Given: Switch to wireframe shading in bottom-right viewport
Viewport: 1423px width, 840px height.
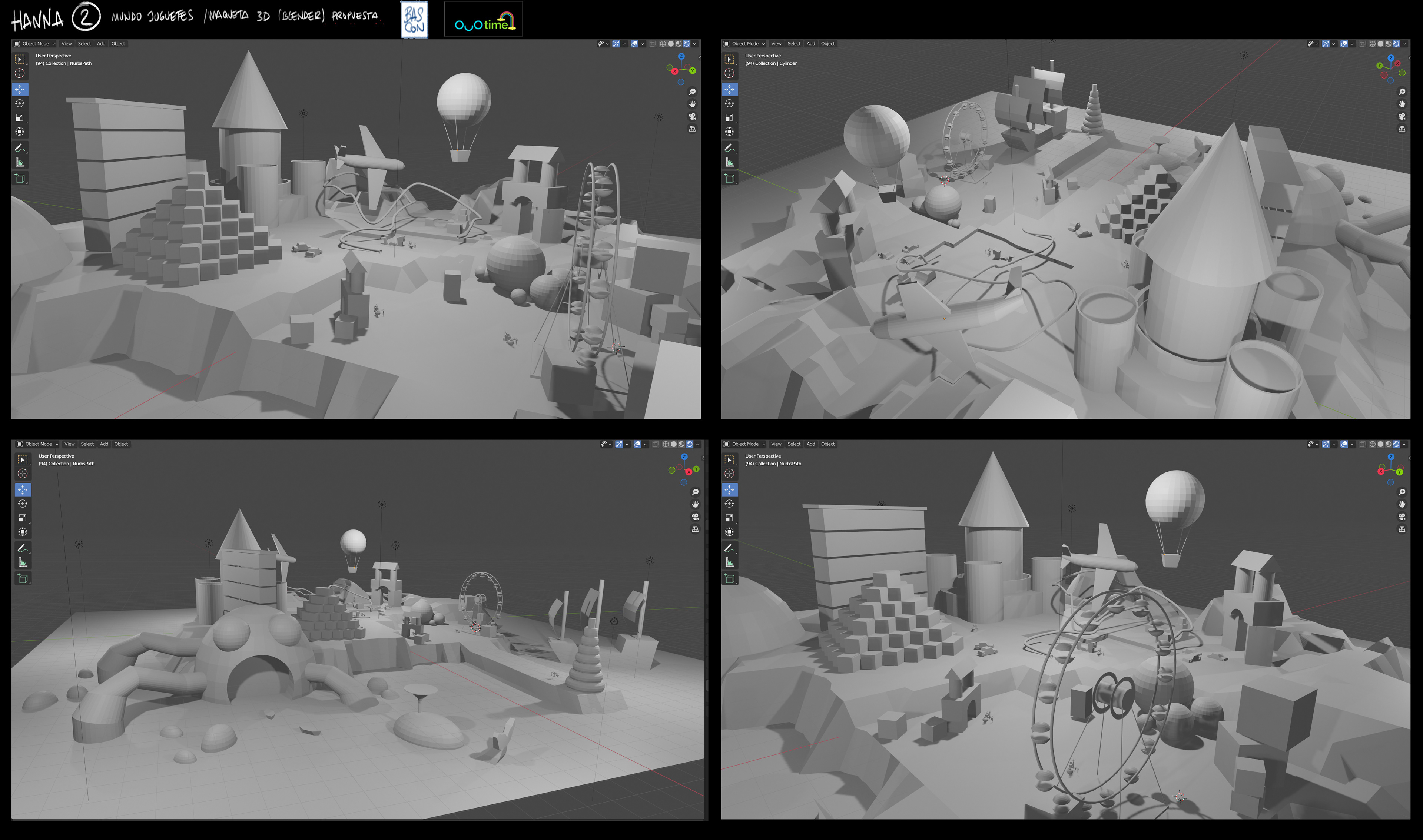Looking at the screenshot, I should pos(1373,444).
